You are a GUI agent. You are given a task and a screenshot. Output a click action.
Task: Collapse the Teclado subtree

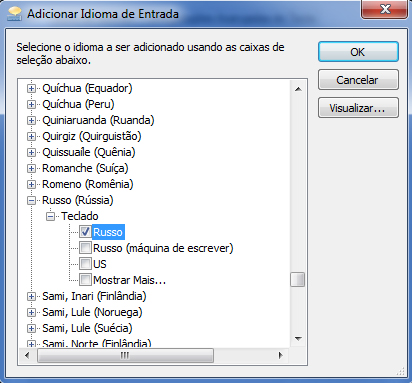point(50,216)
